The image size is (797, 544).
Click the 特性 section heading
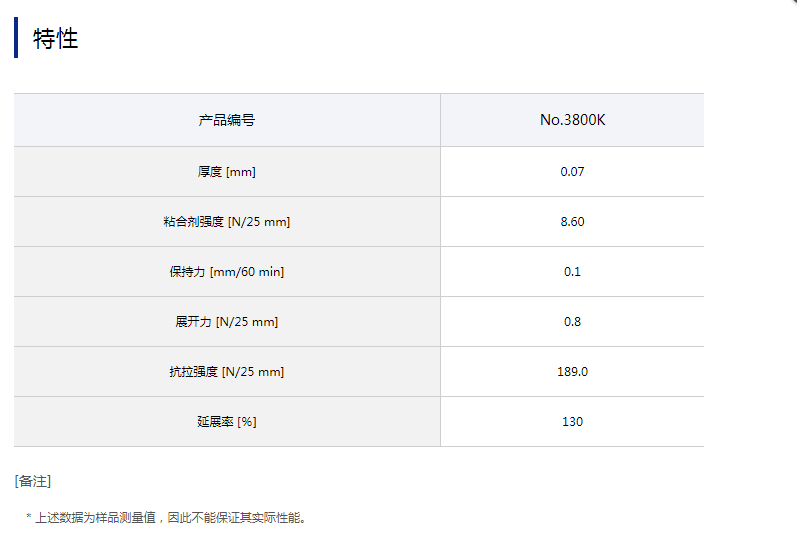coord(56,39)
